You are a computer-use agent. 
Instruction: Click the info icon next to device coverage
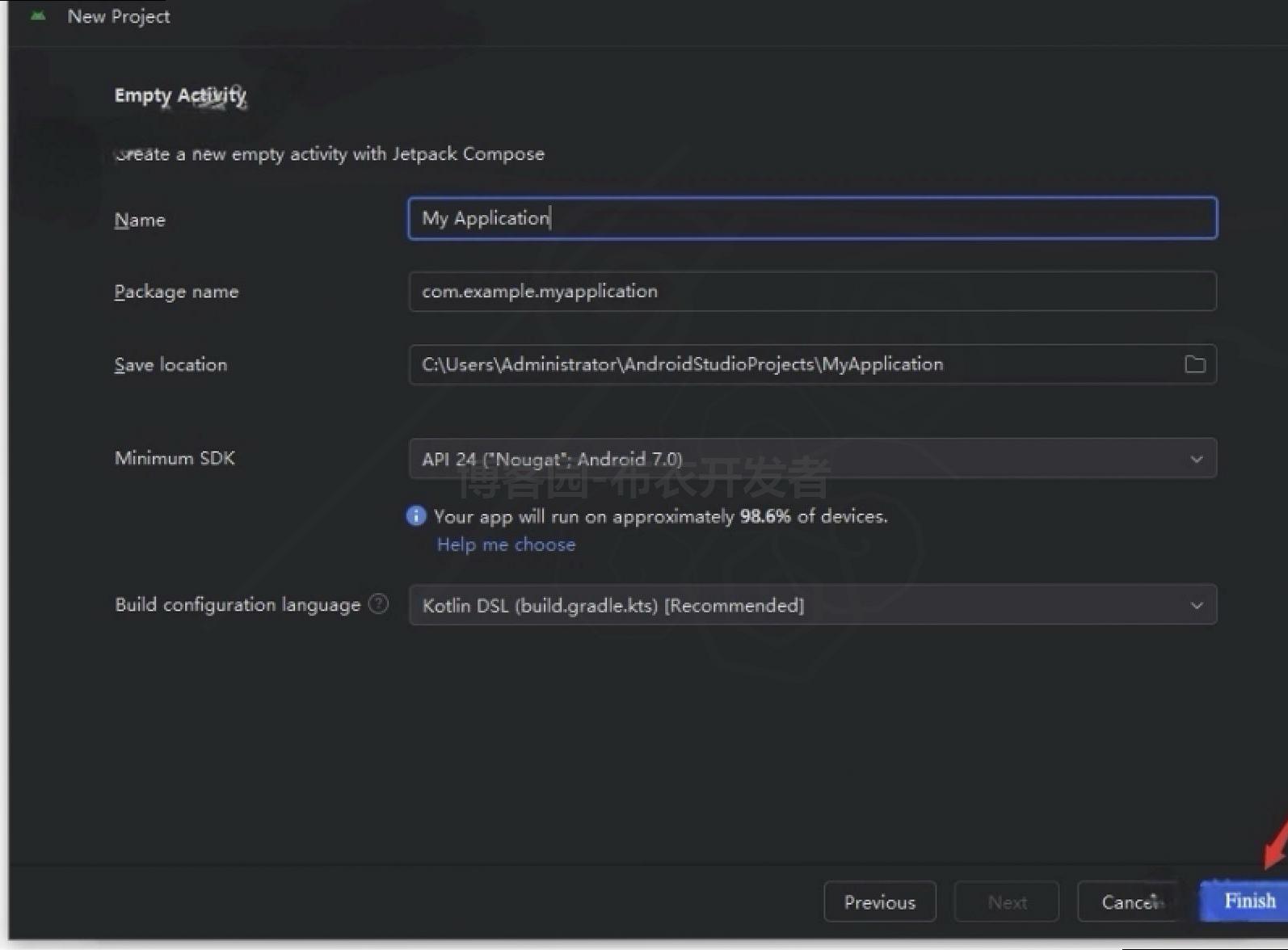416,515
